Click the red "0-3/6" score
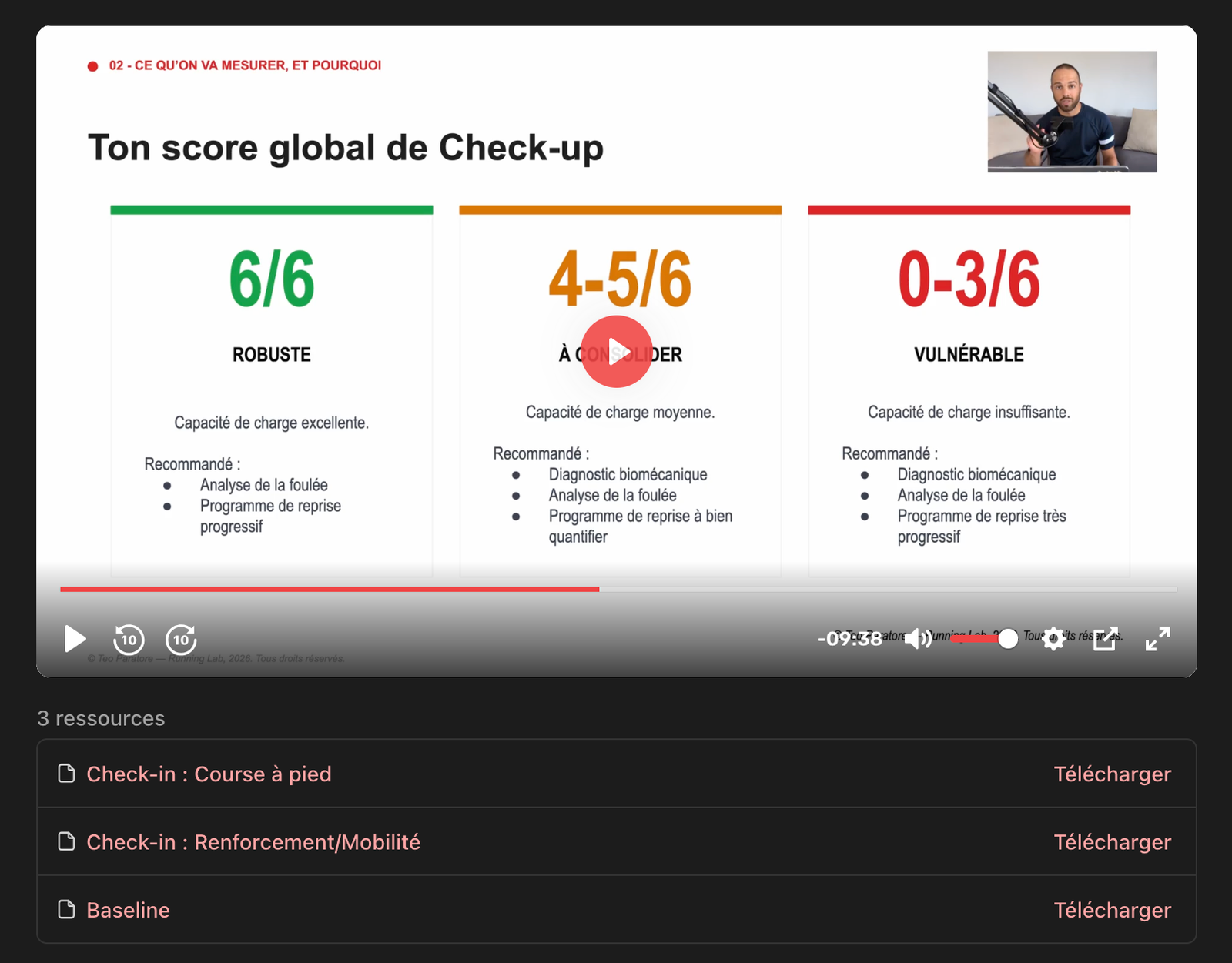Image resolution: width=1232 pixels, height=963 pixels. [969, 279]
